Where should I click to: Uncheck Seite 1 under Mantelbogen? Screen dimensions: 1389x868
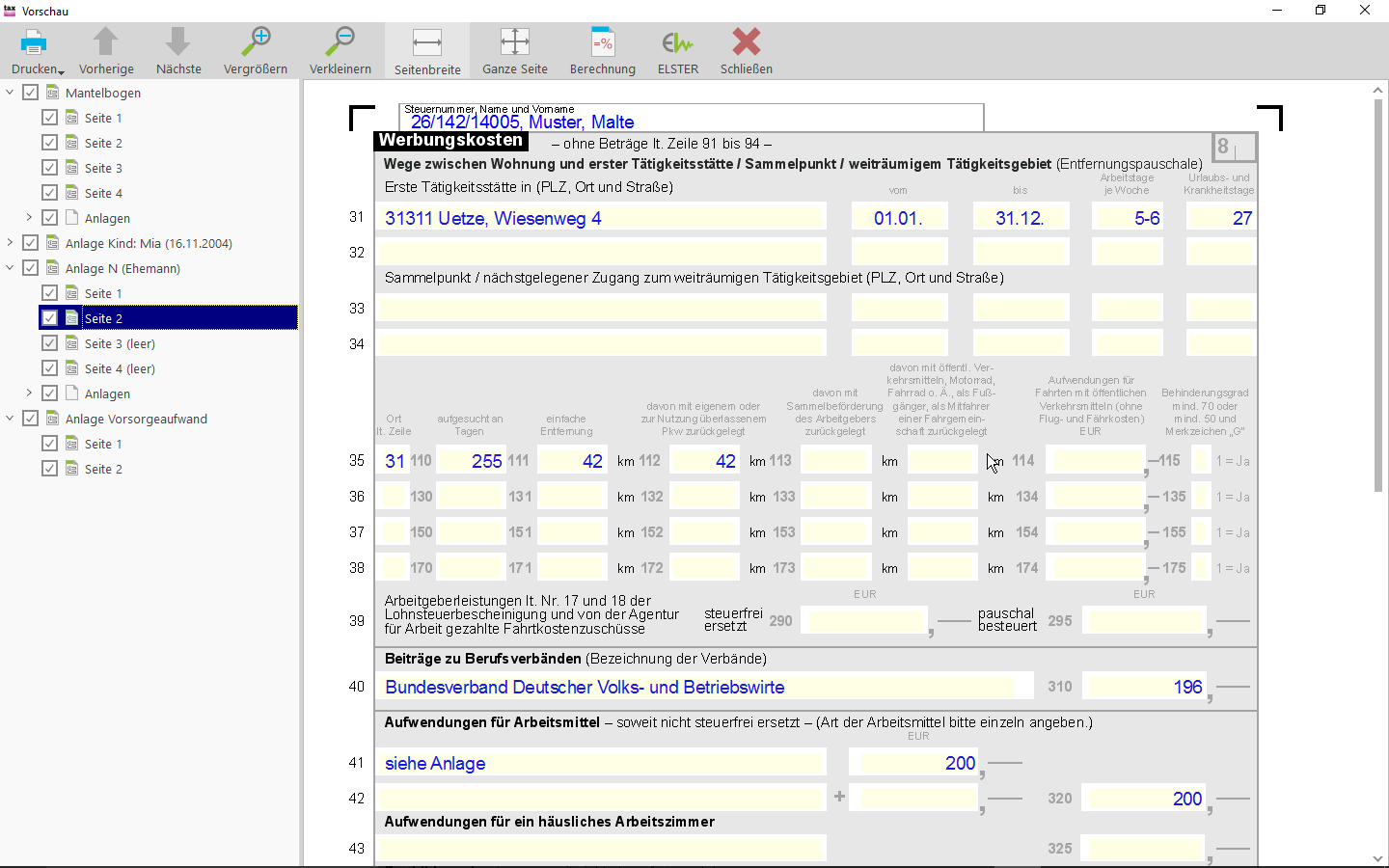point(50,118)
